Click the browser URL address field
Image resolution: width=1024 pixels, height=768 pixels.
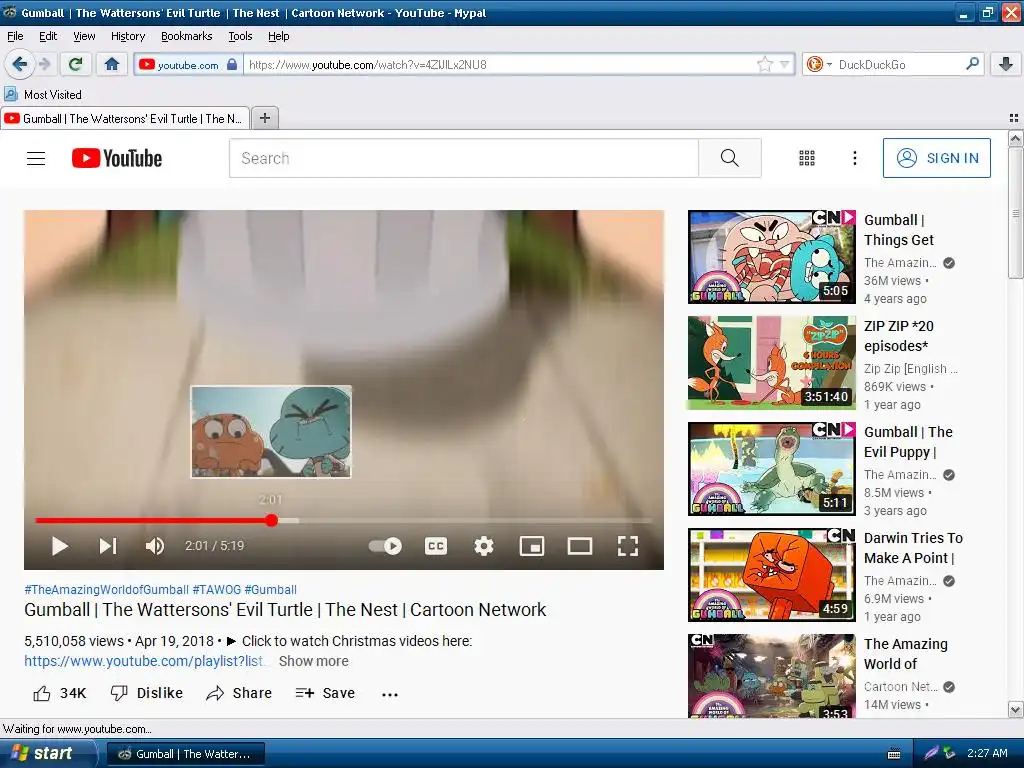(x=500, y=64)
